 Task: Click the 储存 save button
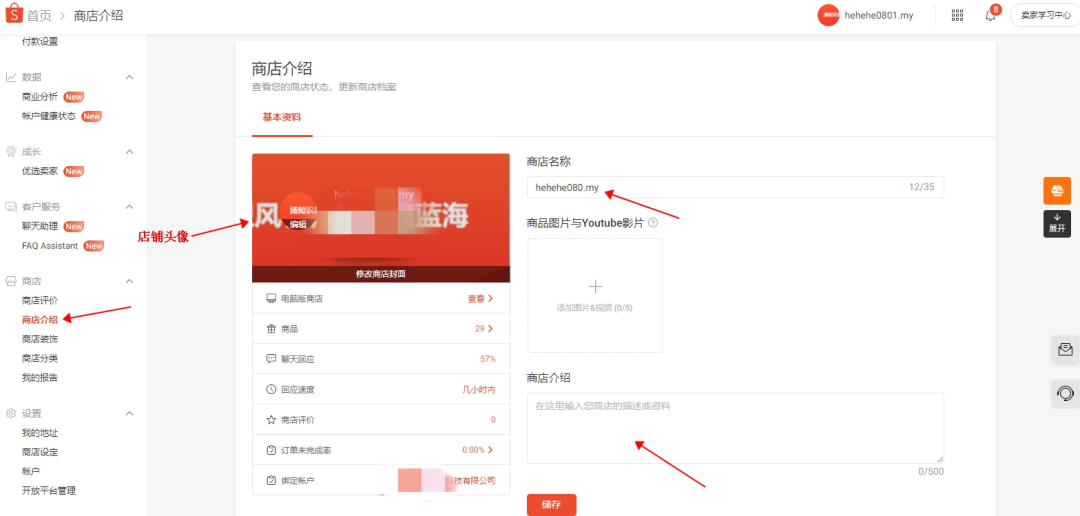[x=551, y=504]
